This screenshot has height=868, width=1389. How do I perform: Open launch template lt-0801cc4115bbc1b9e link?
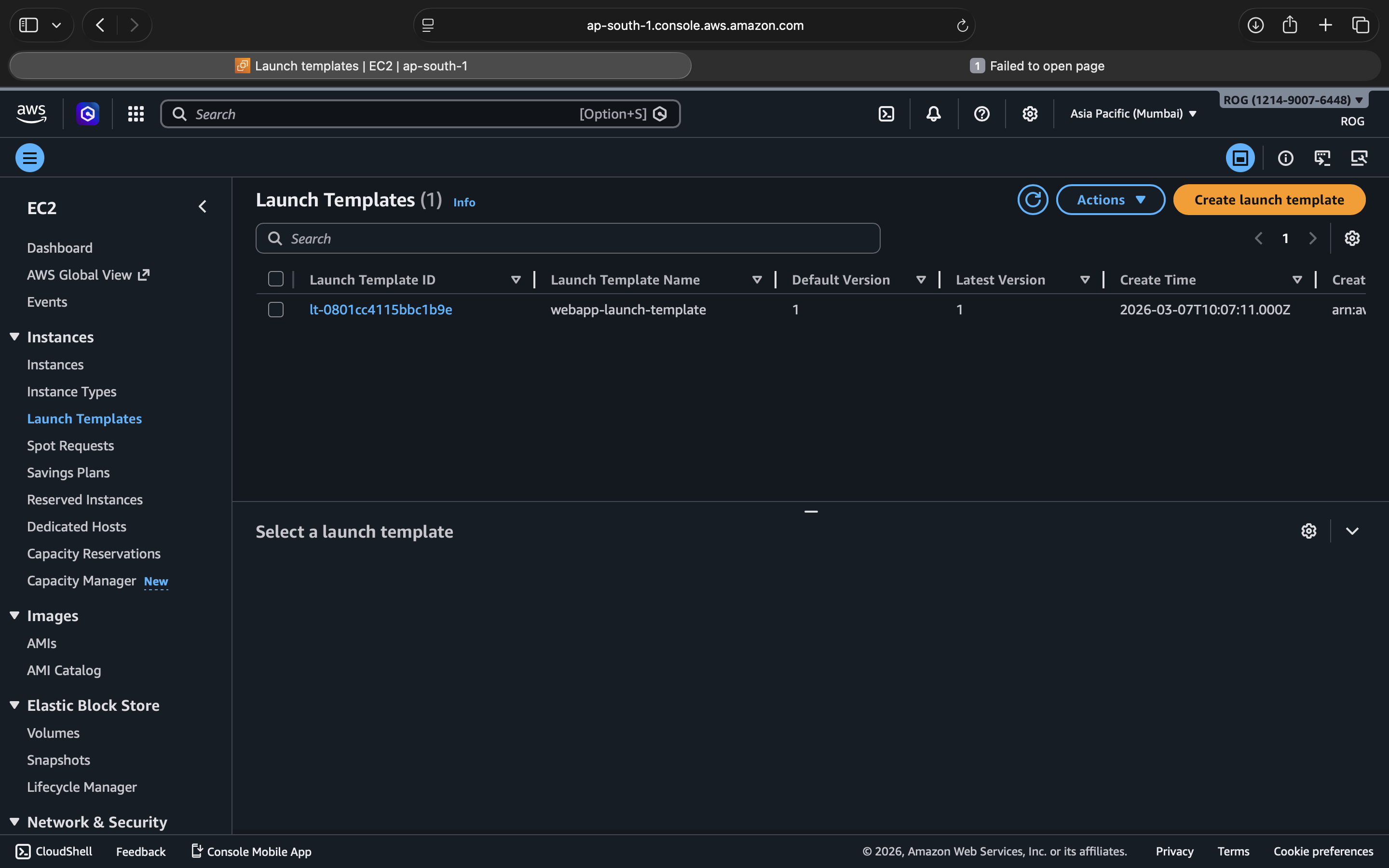coord(381,310)
